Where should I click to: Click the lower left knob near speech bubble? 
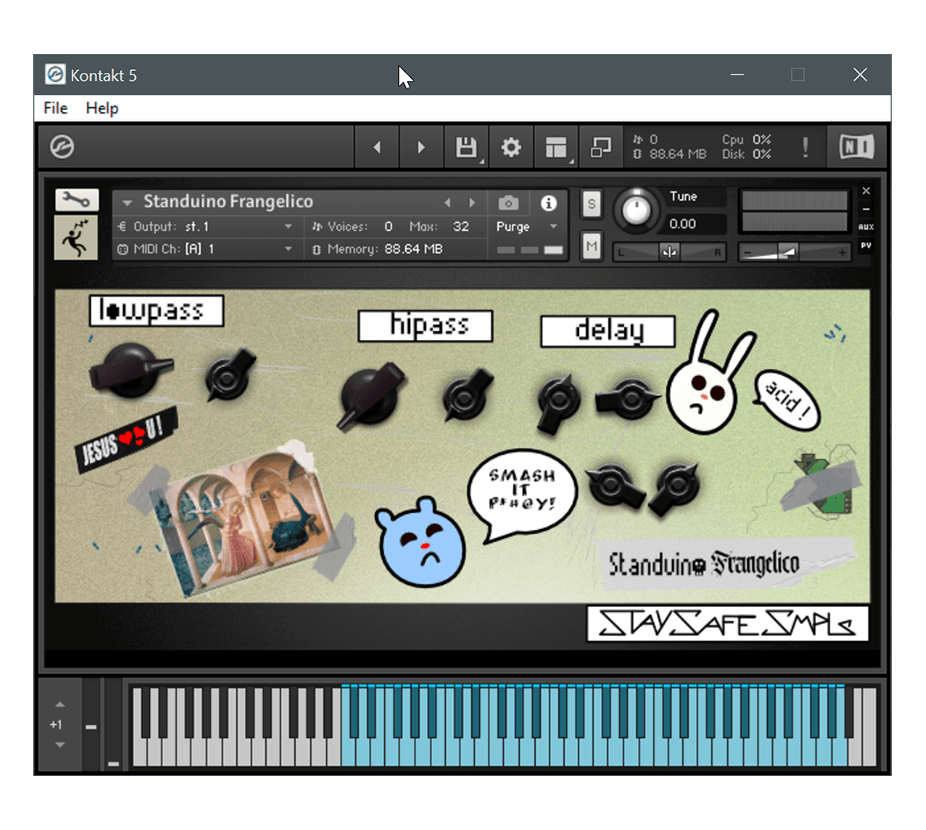613,486
